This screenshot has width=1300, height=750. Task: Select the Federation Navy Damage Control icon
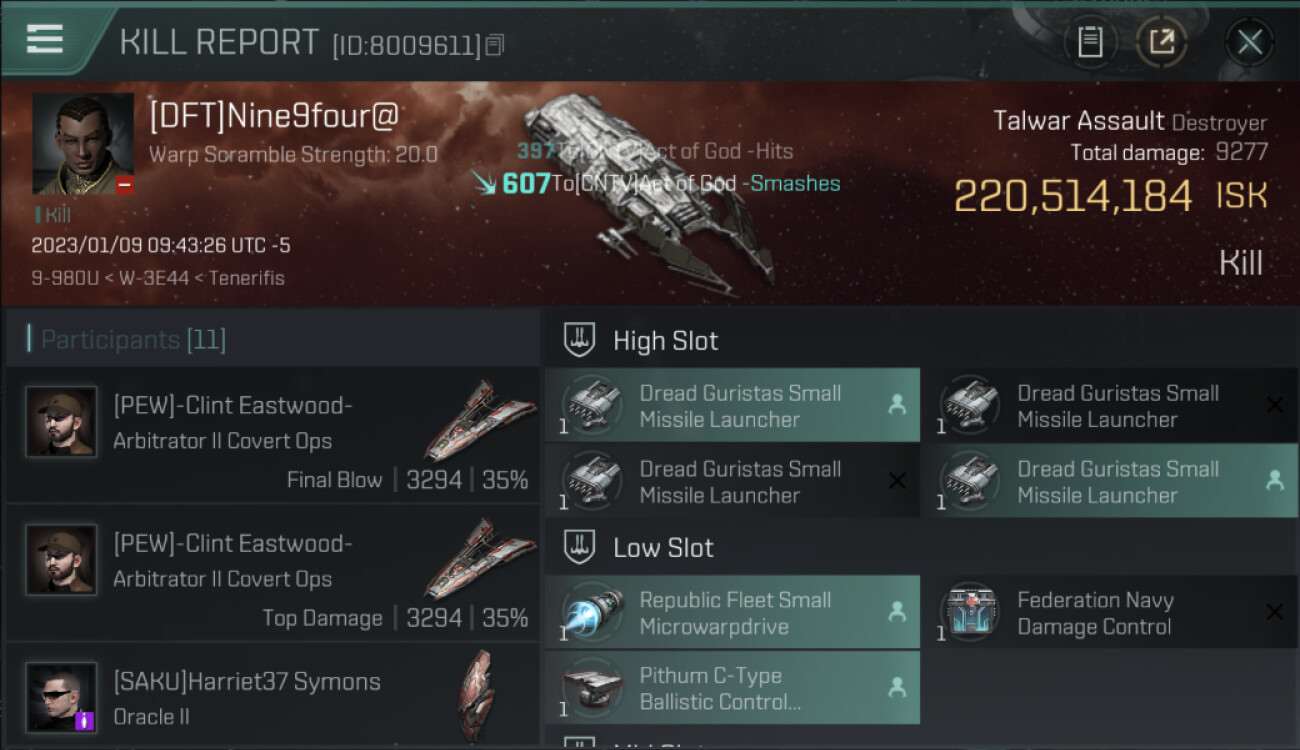(968, 611)
